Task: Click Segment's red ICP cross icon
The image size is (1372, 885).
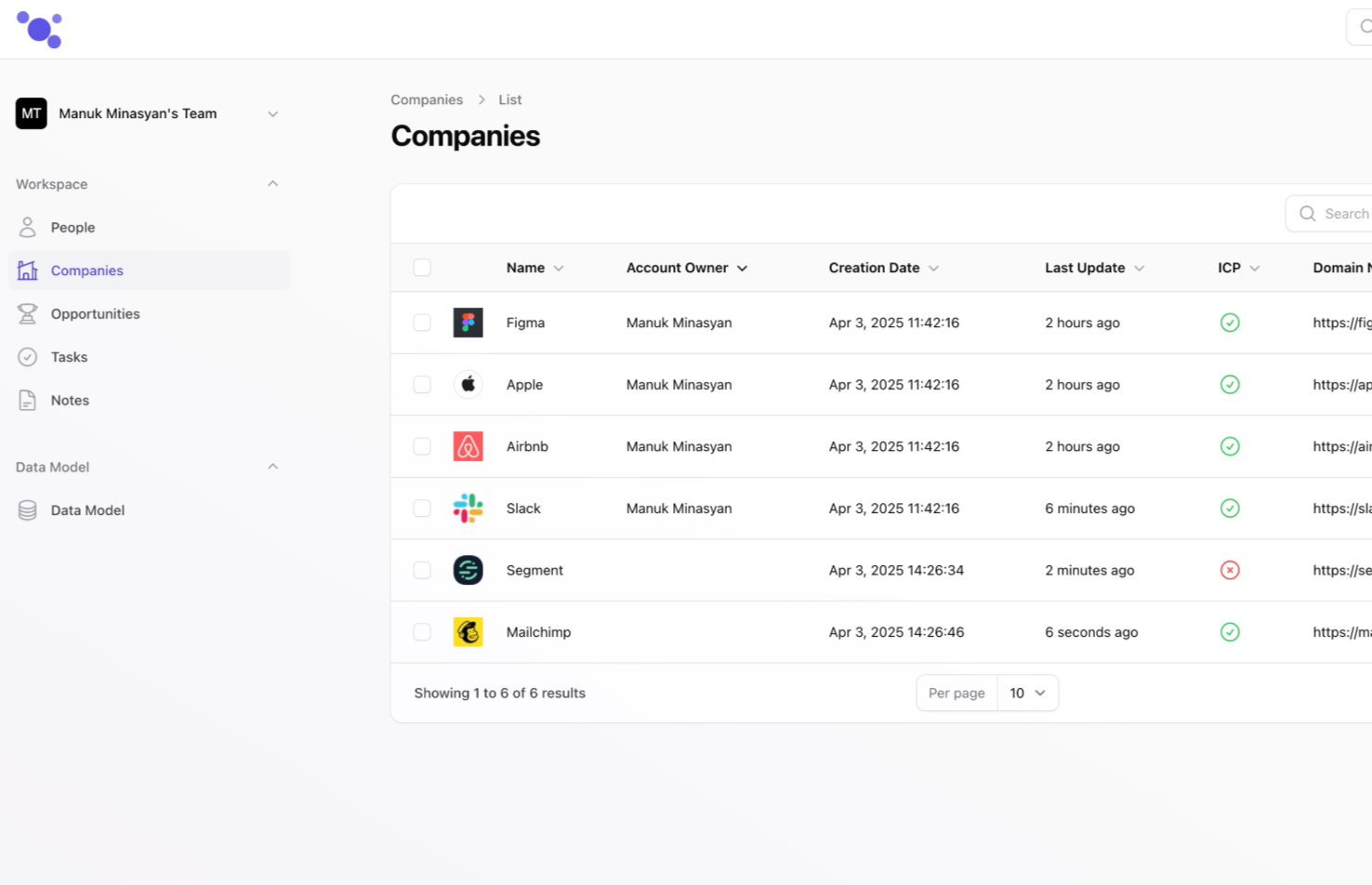Action: [x=1230, y=570]
